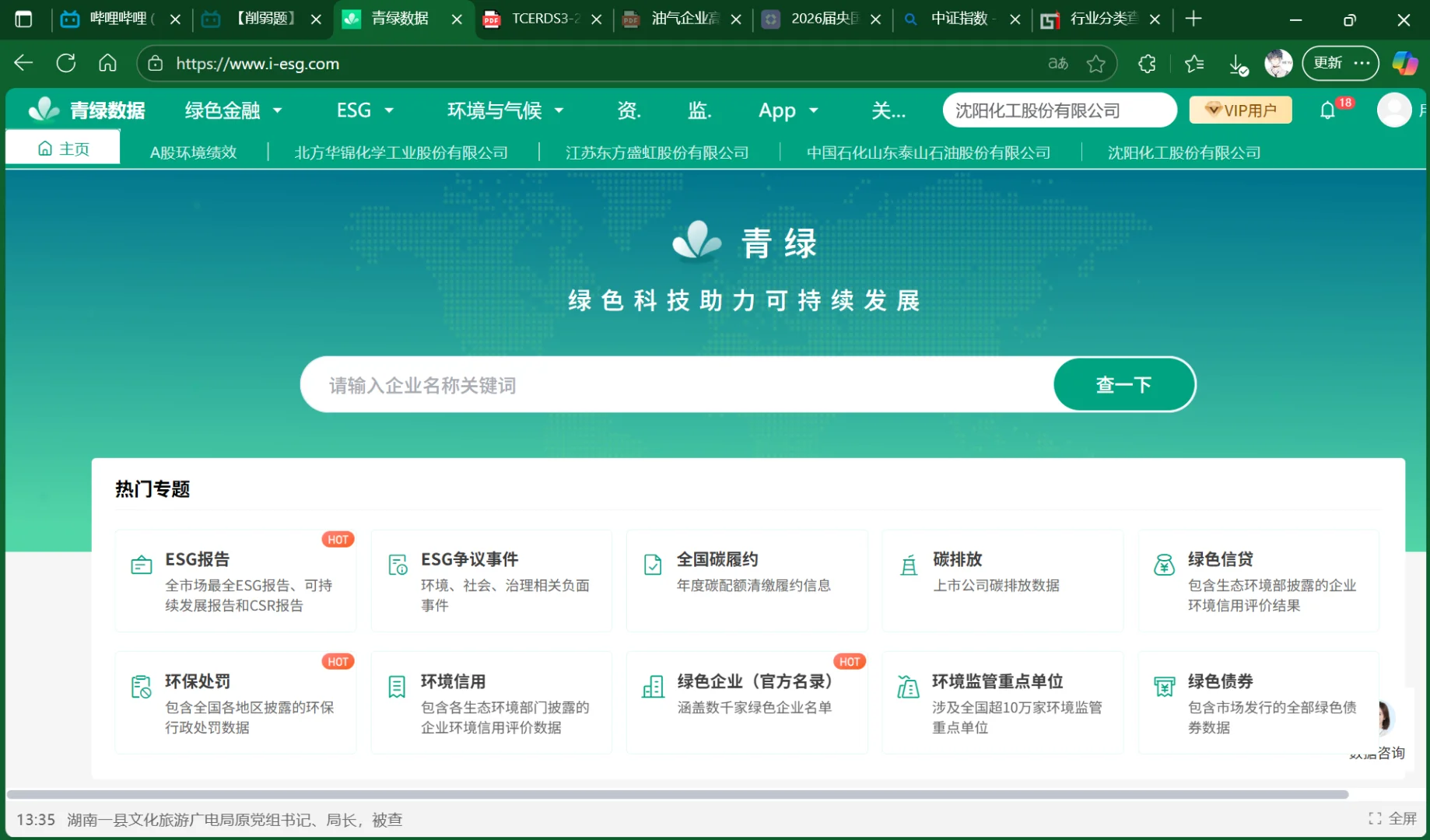
Task: Reload the page with refresh icon
Action: pos(66,63)
